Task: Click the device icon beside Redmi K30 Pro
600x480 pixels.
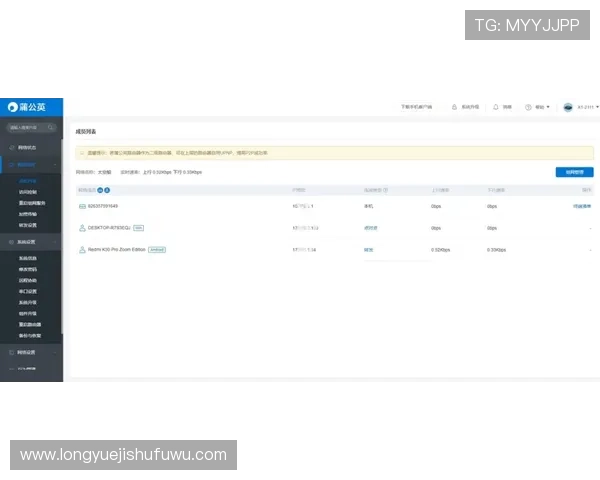Action: click(x=82, y=249)
